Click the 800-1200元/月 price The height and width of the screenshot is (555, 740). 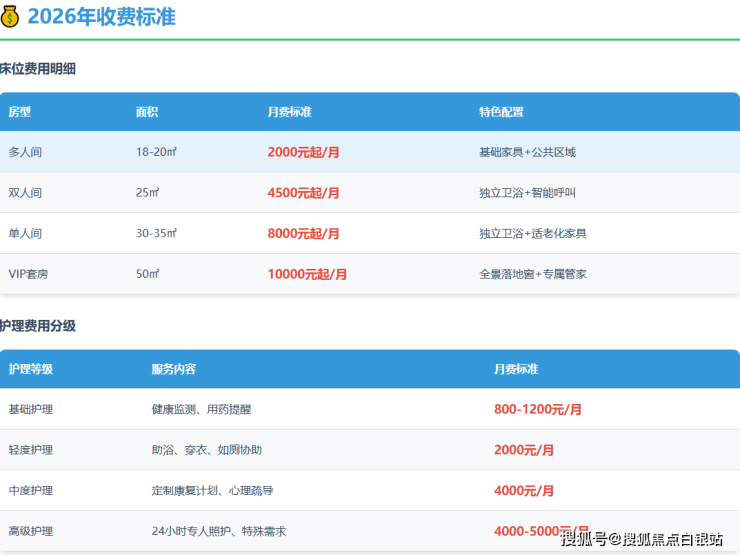pos(537,409)
